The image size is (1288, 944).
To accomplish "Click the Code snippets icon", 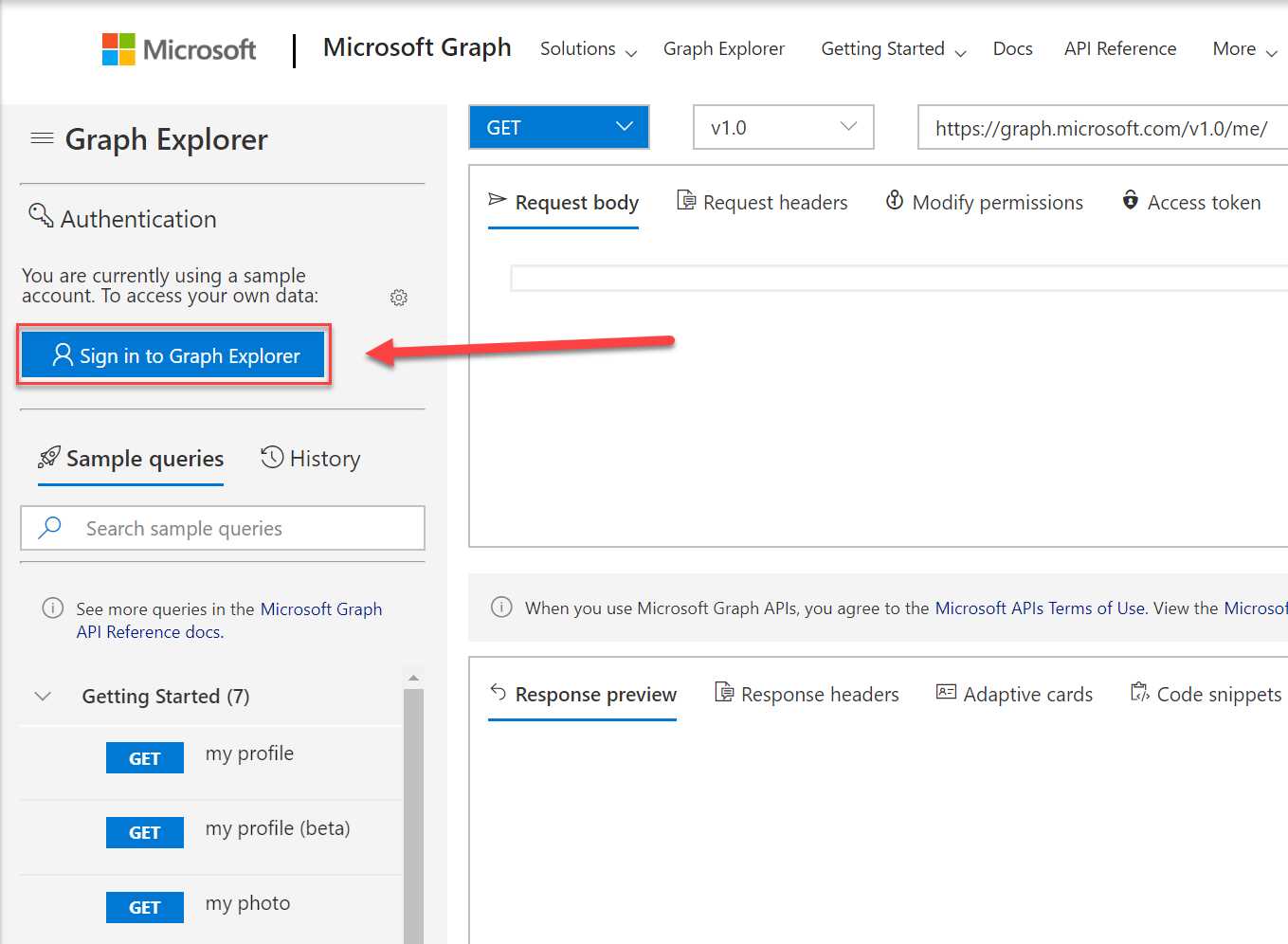I will tap(1139, 692).
